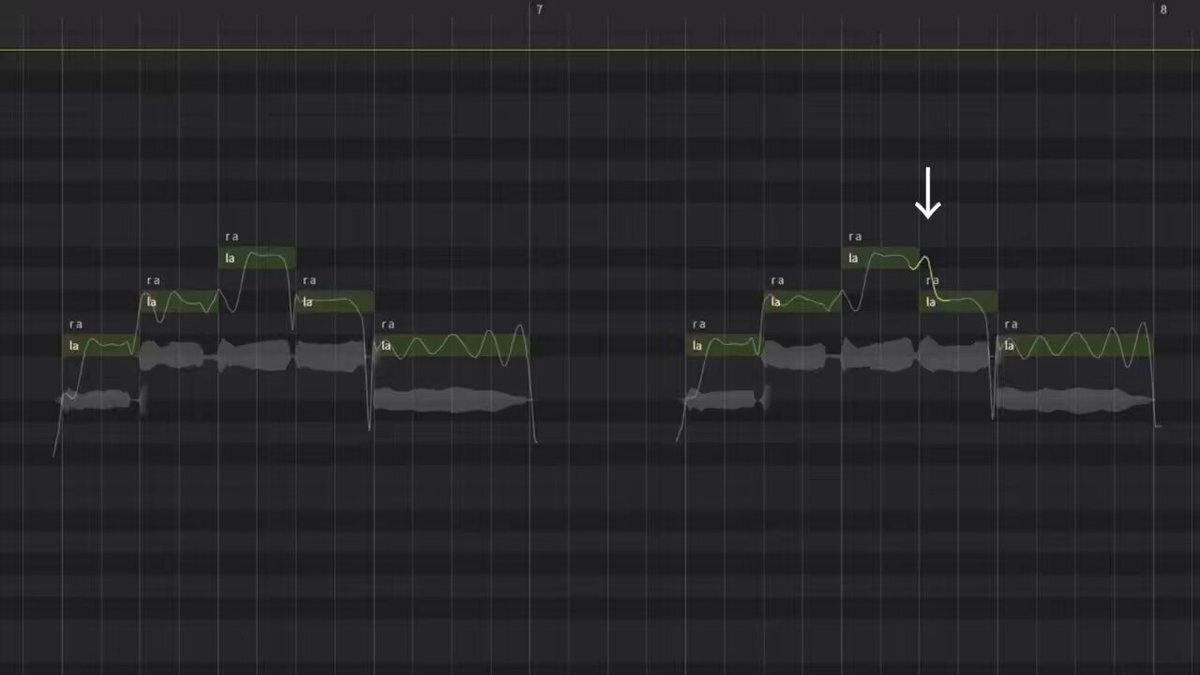Select the fourth 'la' note in the first phrase
The image size is (1200, 675).
(335, 302)
